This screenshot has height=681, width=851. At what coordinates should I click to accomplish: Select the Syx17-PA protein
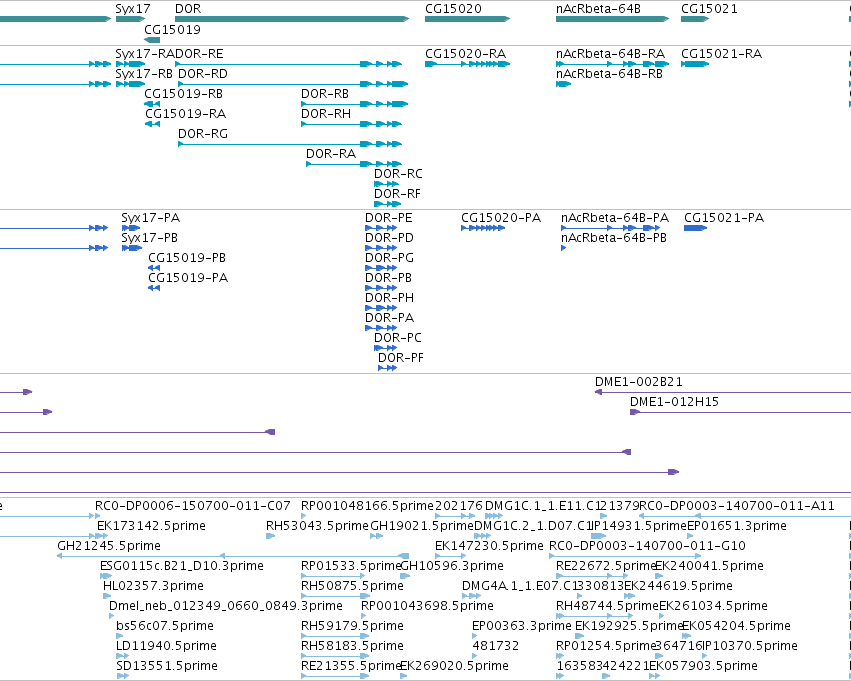[x=131, y=228]
